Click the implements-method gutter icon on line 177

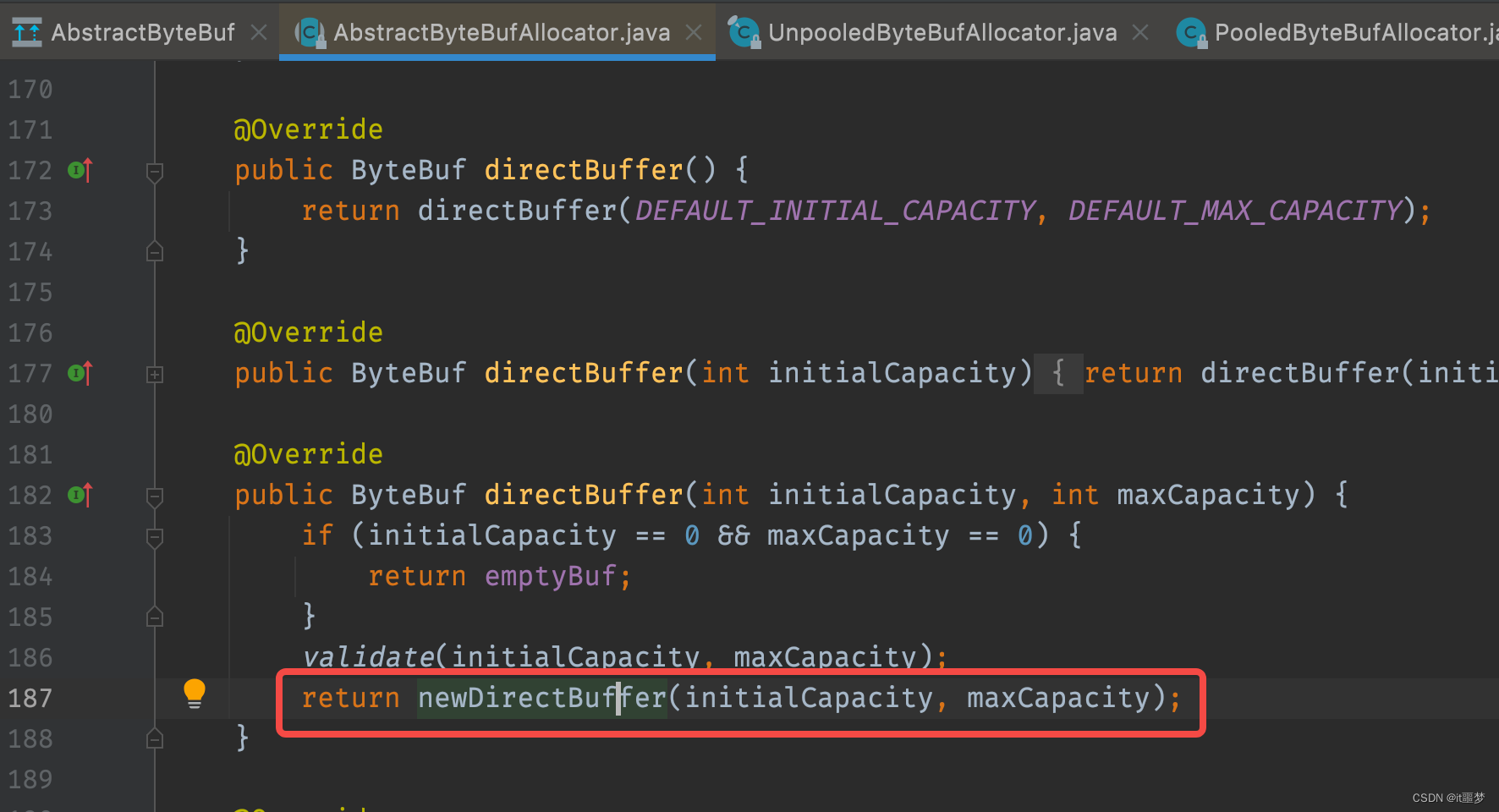[80, 373]
